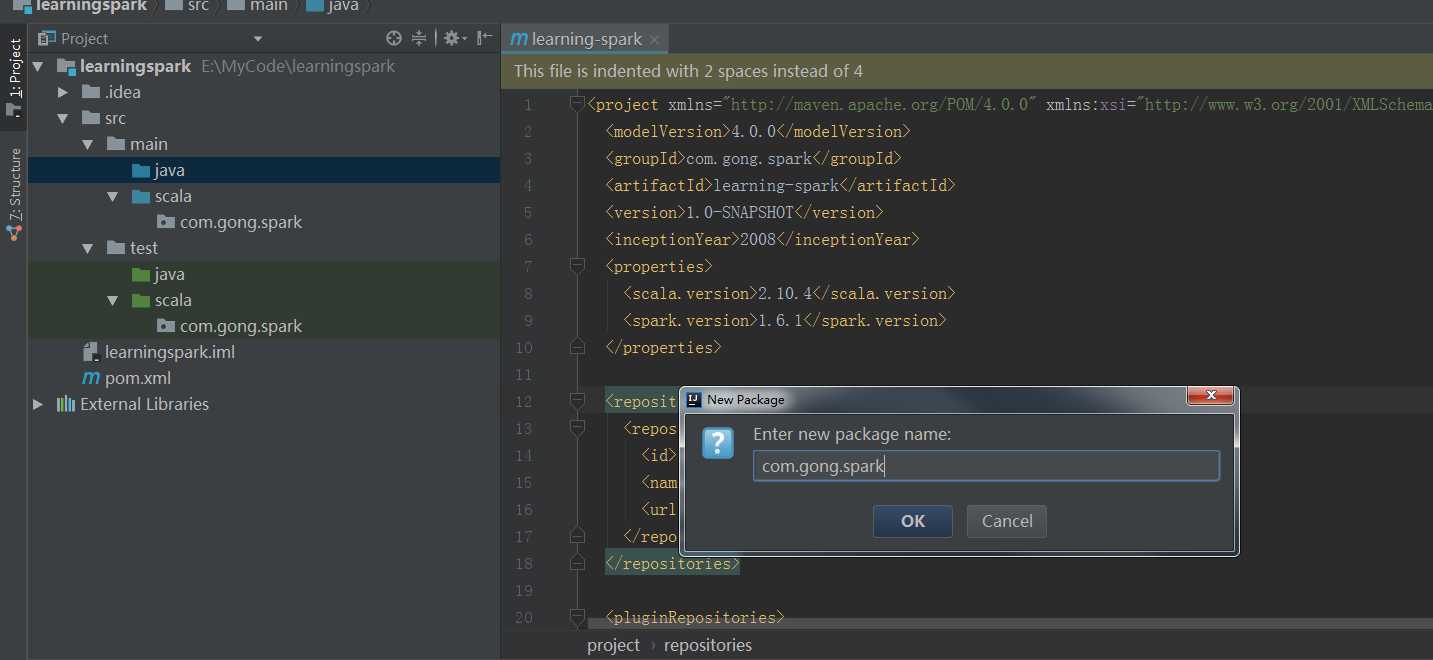
Task: Close the learning-spark editor tab
Action: [654, 40]
